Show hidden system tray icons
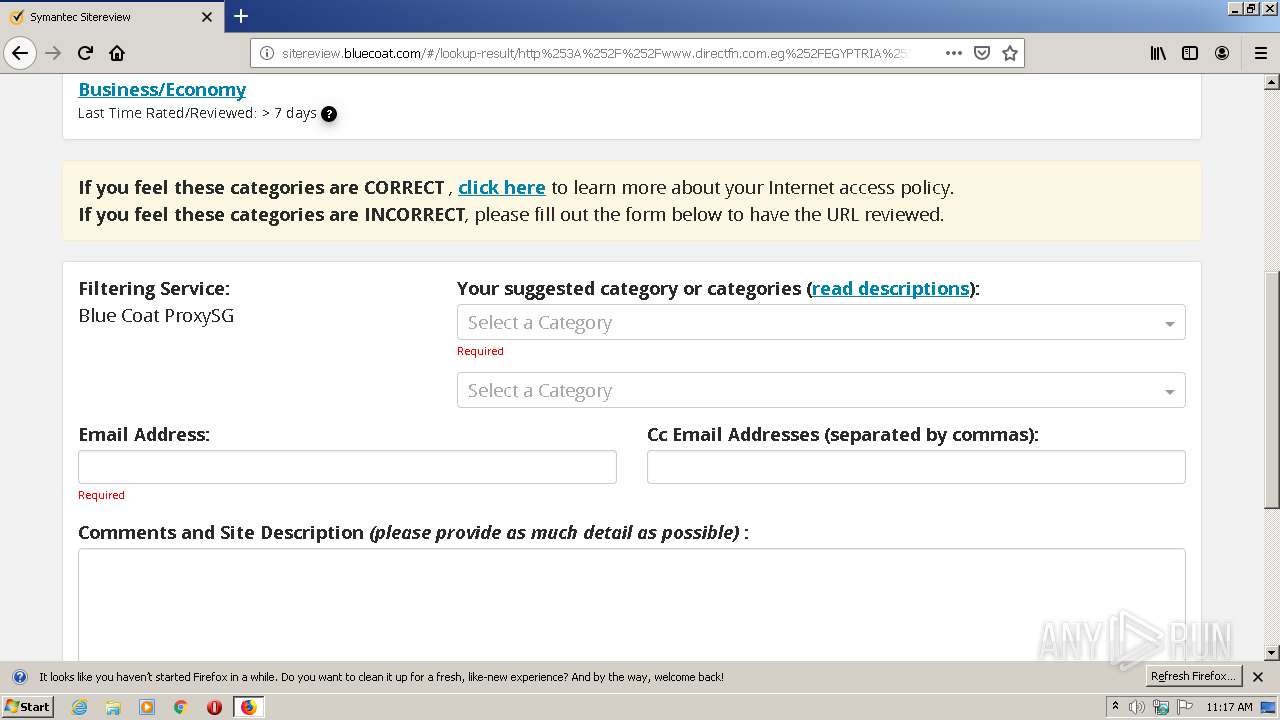This screenshot has height=720, width=1280. coord(1116,707)
